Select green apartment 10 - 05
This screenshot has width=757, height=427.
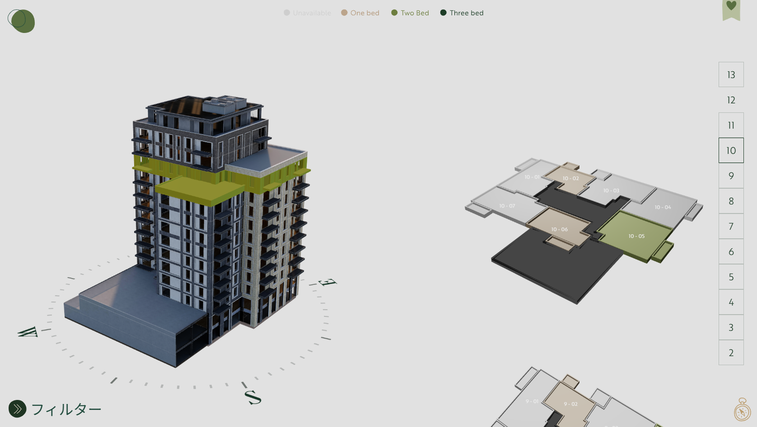point(635,235)
